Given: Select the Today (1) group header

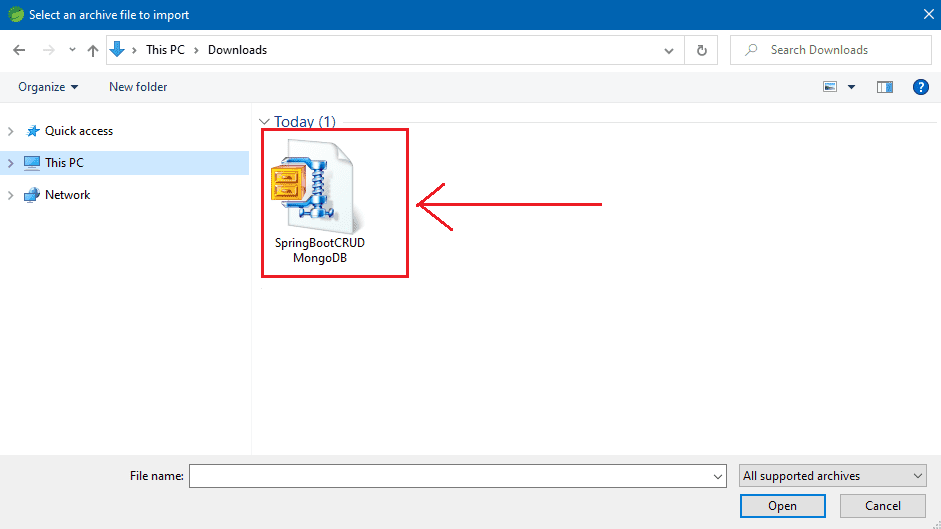Looking at the screenshot, I should pos(304,121).
